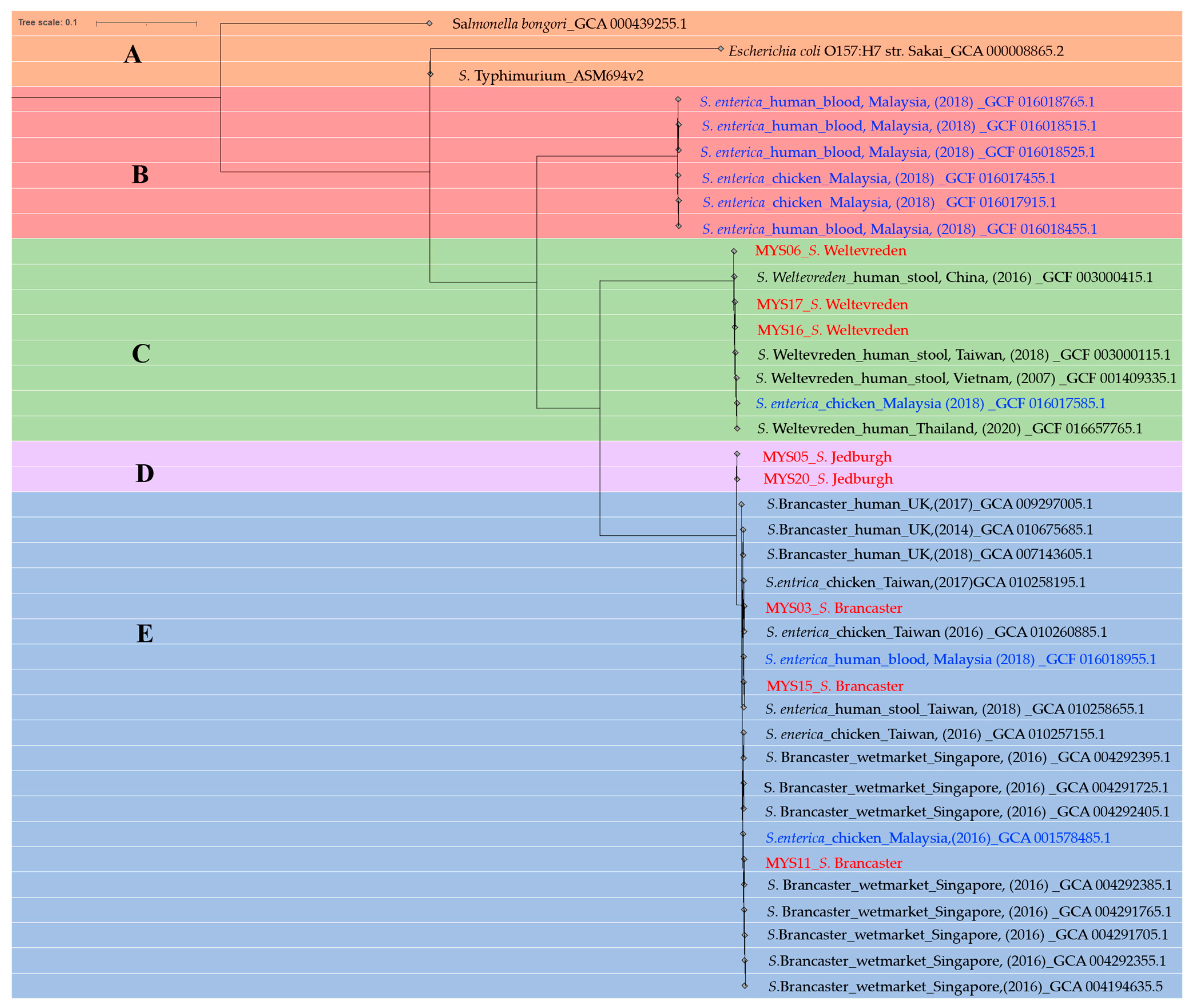1190x1008 pixels.
Task: Select the MYS11 S. Brancaster label
Action: click(x=833, y=863)
